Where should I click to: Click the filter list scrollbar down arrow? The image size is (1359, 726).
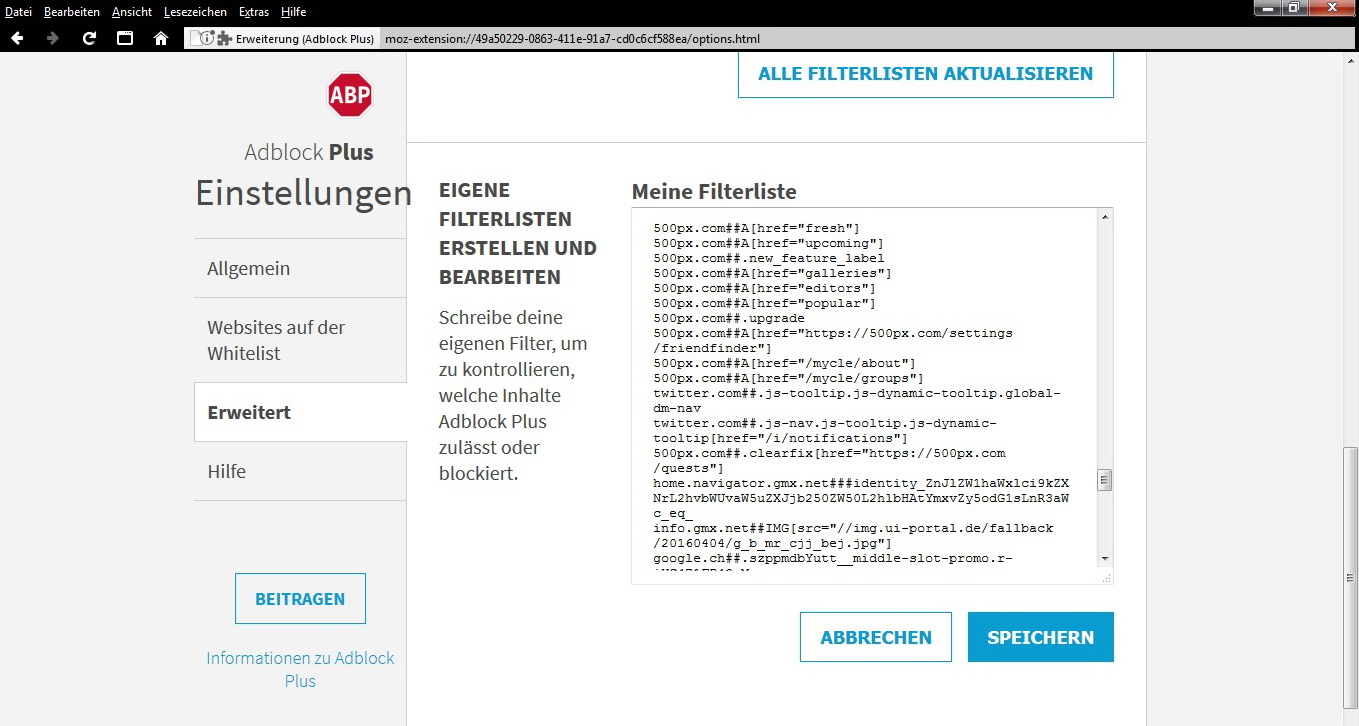[x=1105, y=558]
